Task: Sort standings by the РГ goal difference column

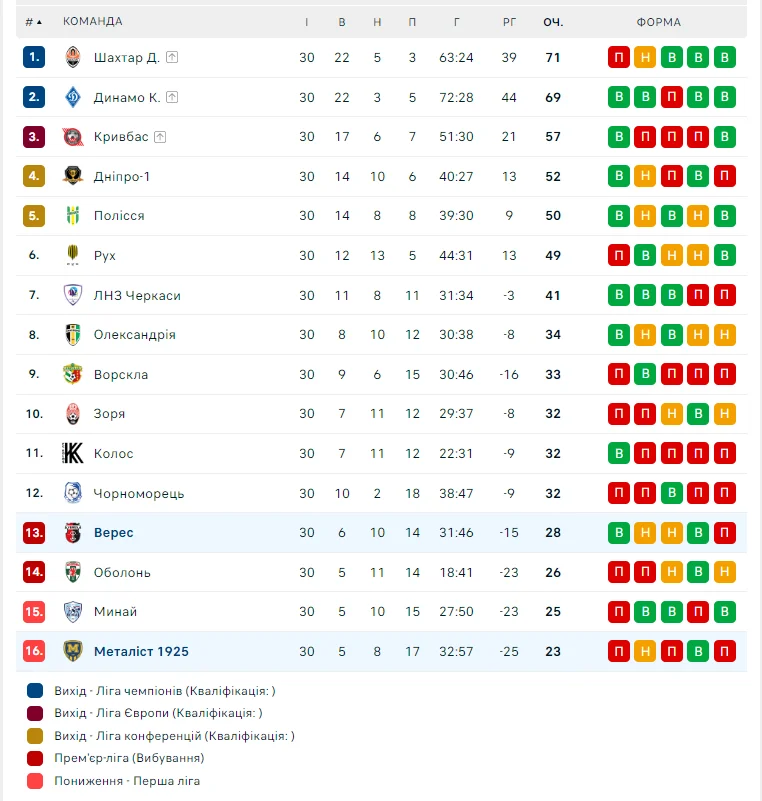Action: coord(509,22)
